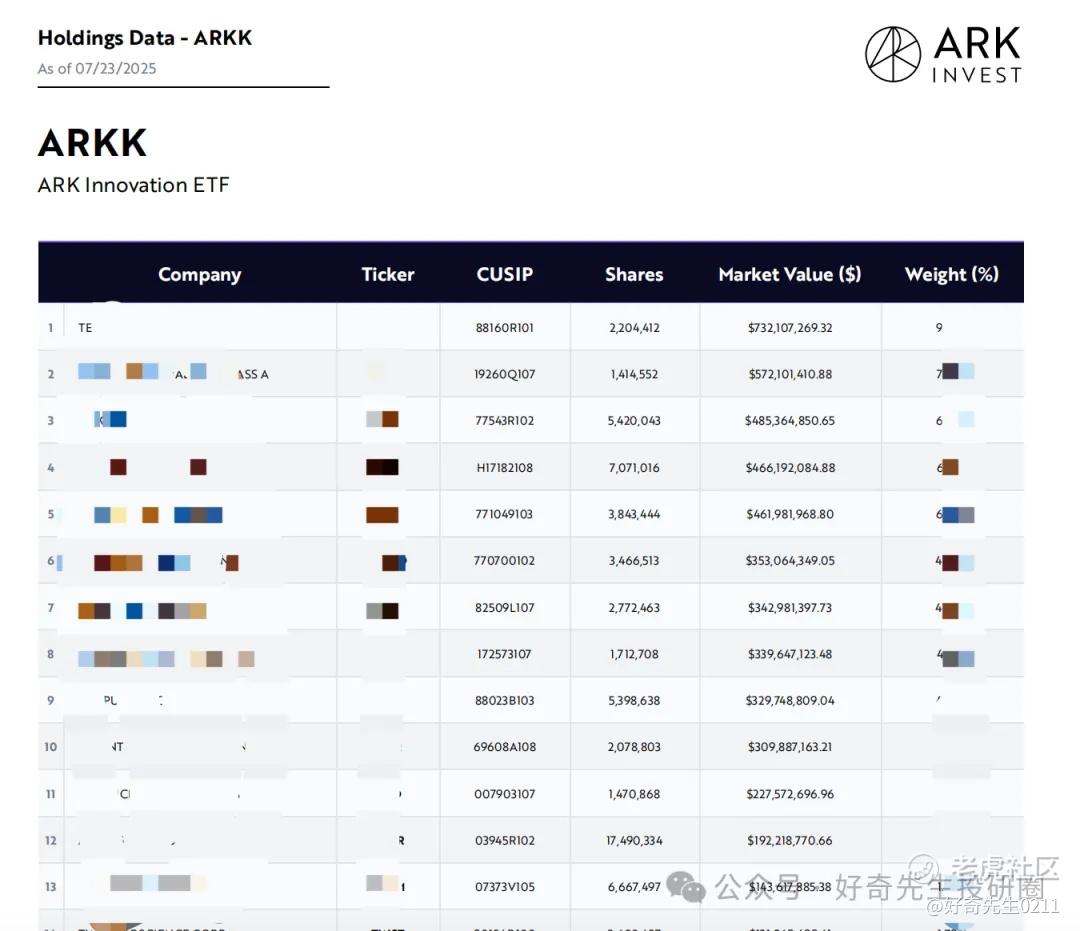This screenshot has height=931, width=1080.
Task: Click the 'As of 07/23/2025' date text
Action: click(97, 69)
